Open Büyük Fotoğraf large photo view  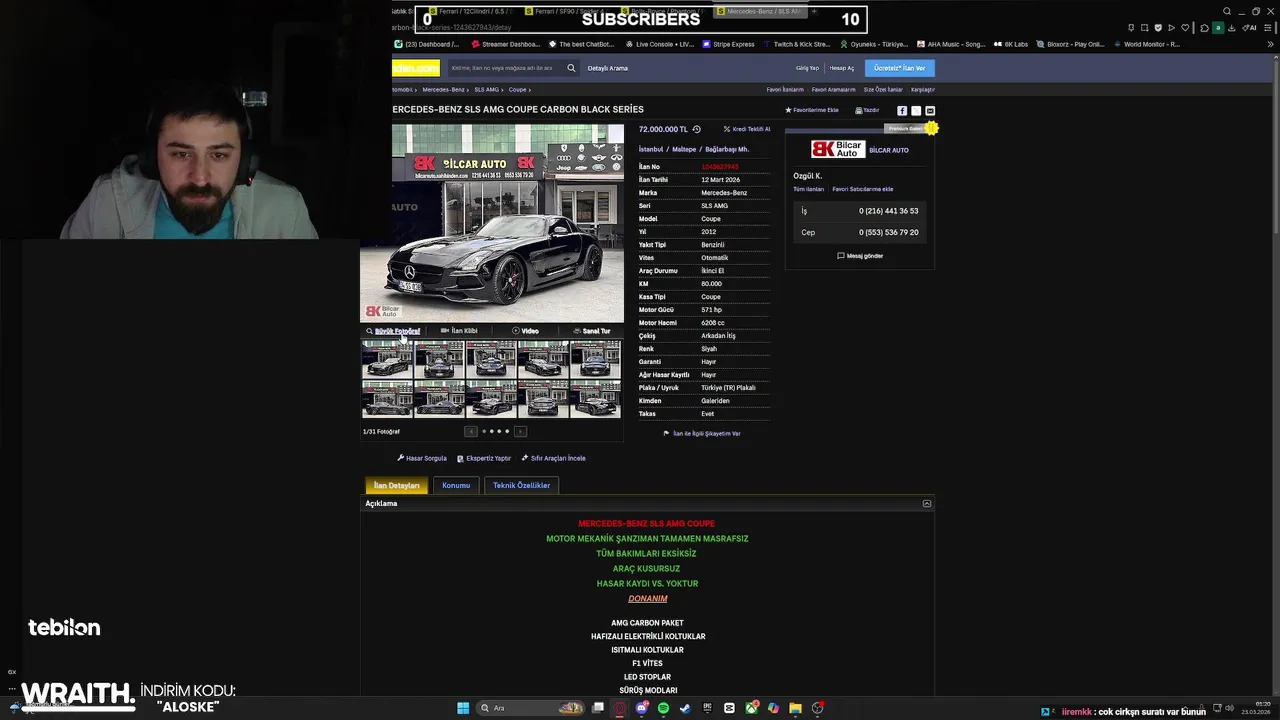393,331
